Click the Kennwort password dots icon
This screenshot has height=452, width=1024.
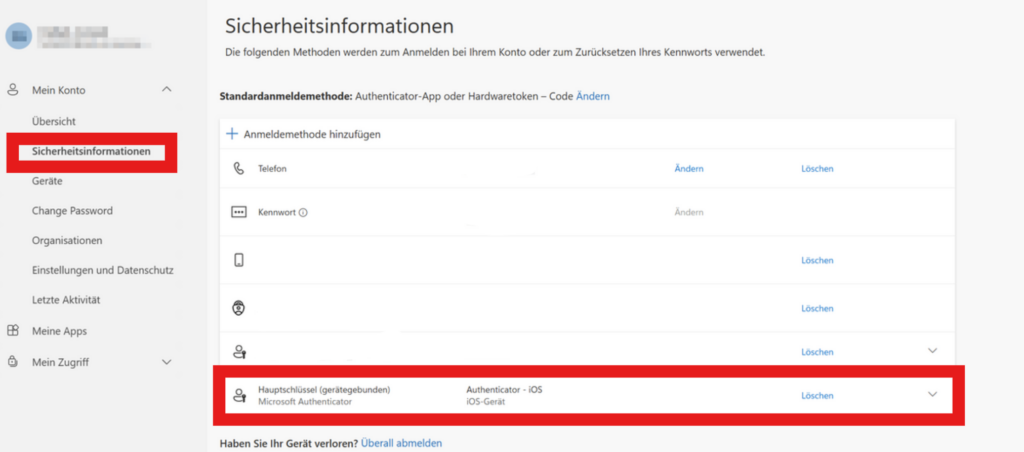tap(238, 212)
